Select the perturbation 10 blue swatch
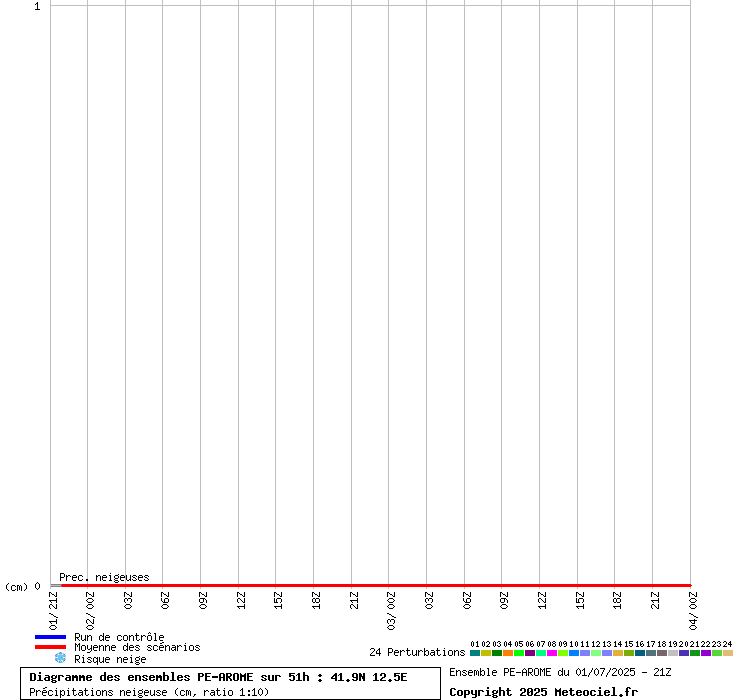The height and width of the screenshot is (700, 740). (x=574, y=653)
